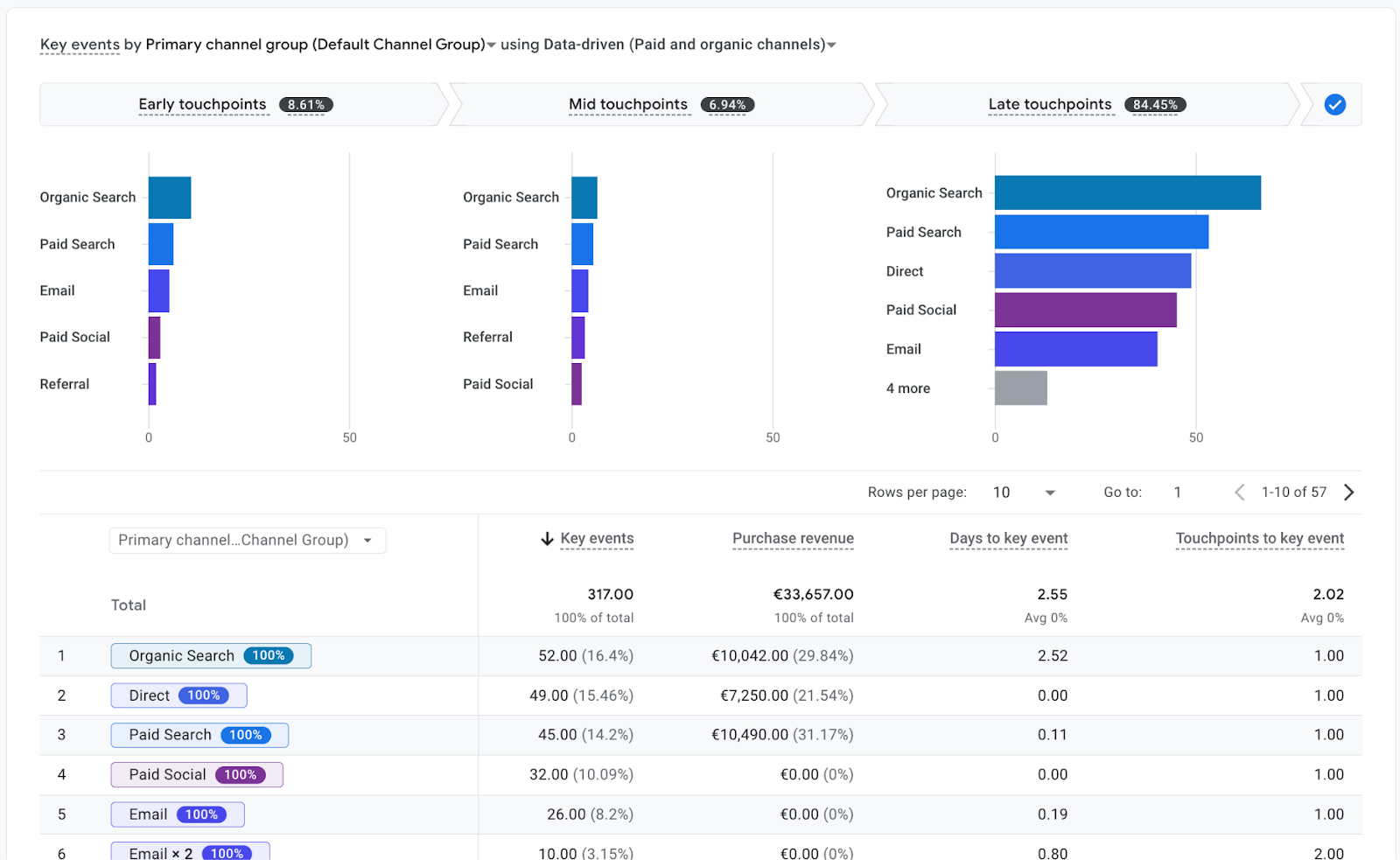Click the Go to page input field

1177,492
